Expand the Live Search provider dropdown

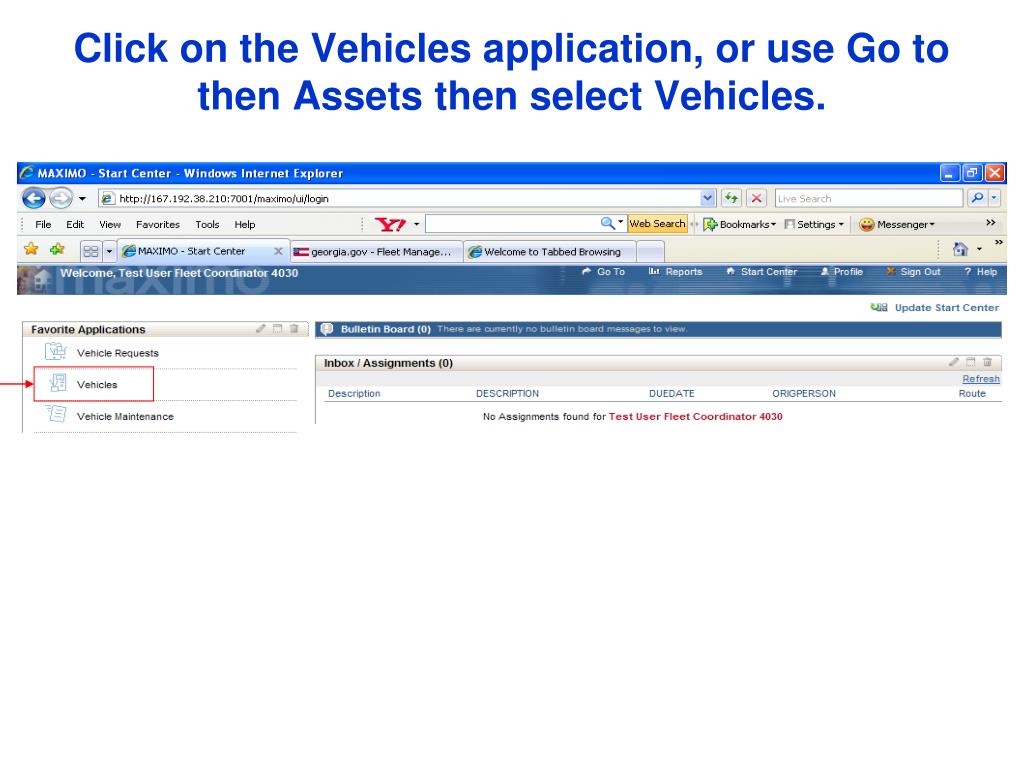[x=994, y=198]
